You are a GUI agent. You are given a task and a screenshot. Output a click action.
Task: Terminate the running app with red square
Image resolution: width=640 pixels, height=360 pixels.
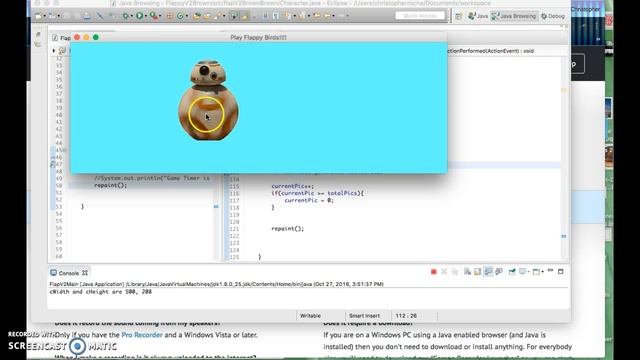click(433, 272)
